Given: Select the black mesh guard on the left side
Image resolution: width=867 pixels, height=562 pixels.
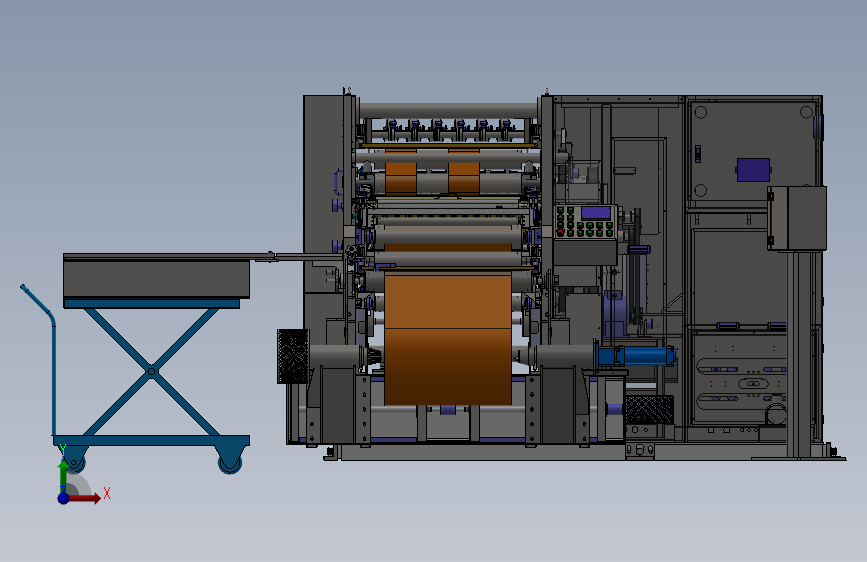Looking at the screenshot, I should point(293,356).
